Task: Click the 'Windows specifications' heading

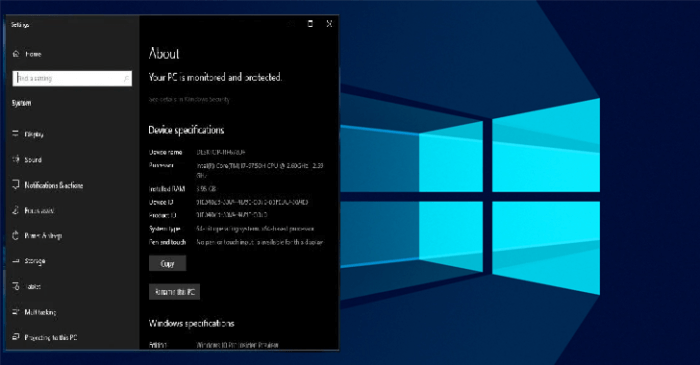Action: (x=192, y=324)
